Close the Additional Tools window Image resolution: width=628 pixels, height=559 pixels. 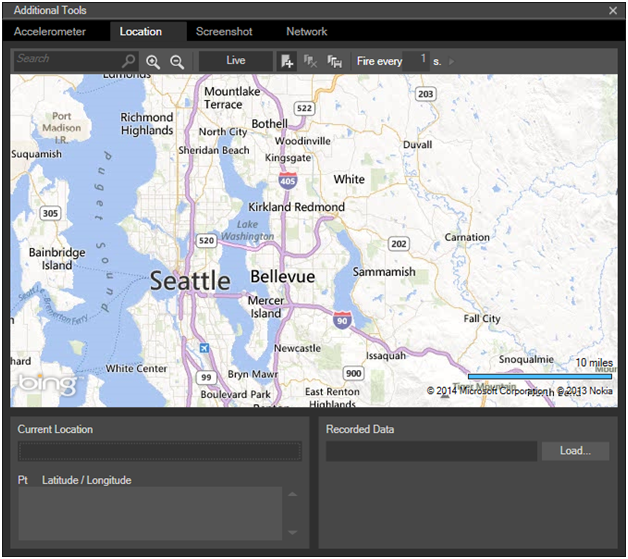[x=613, y=10]
